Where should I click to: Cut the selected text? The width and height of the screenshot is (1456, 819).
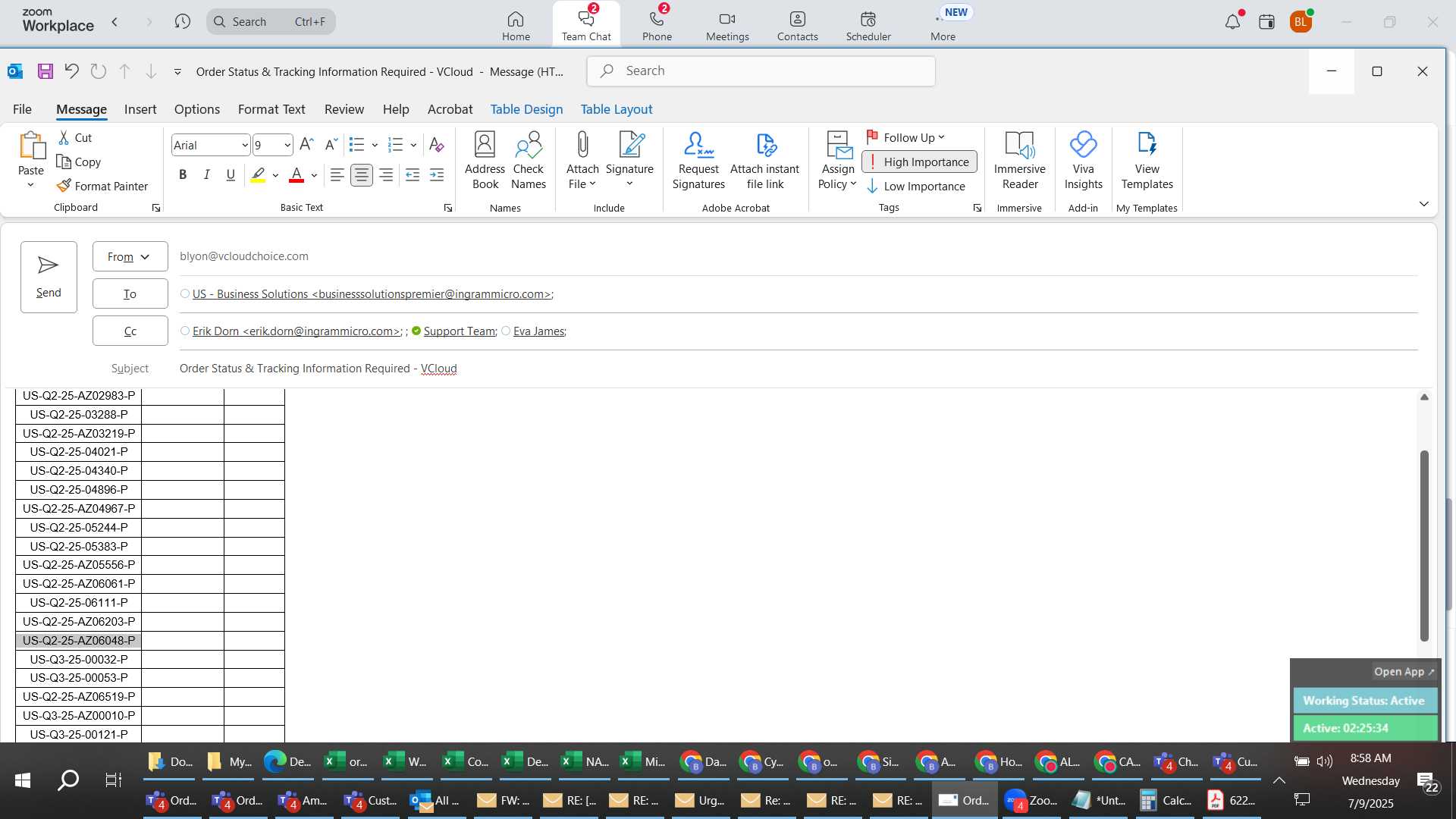(x=75, y=138)
